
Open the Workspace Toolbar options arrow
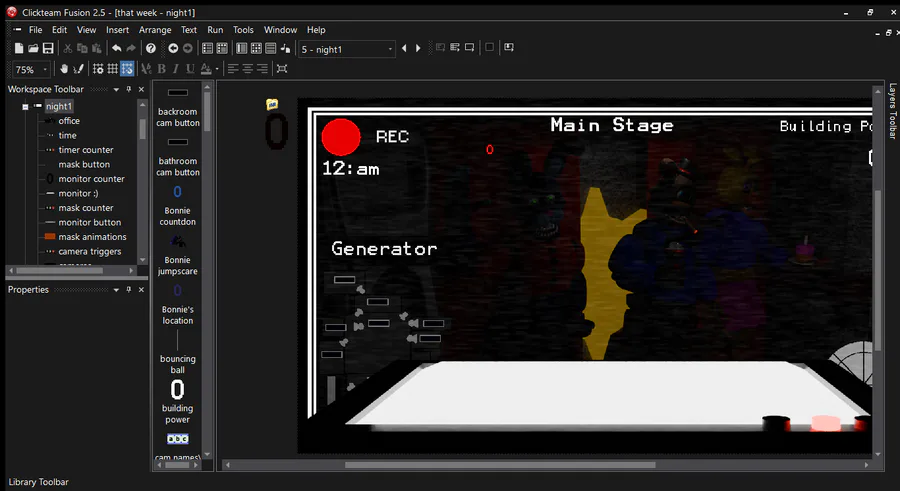[x=116, y=89]
